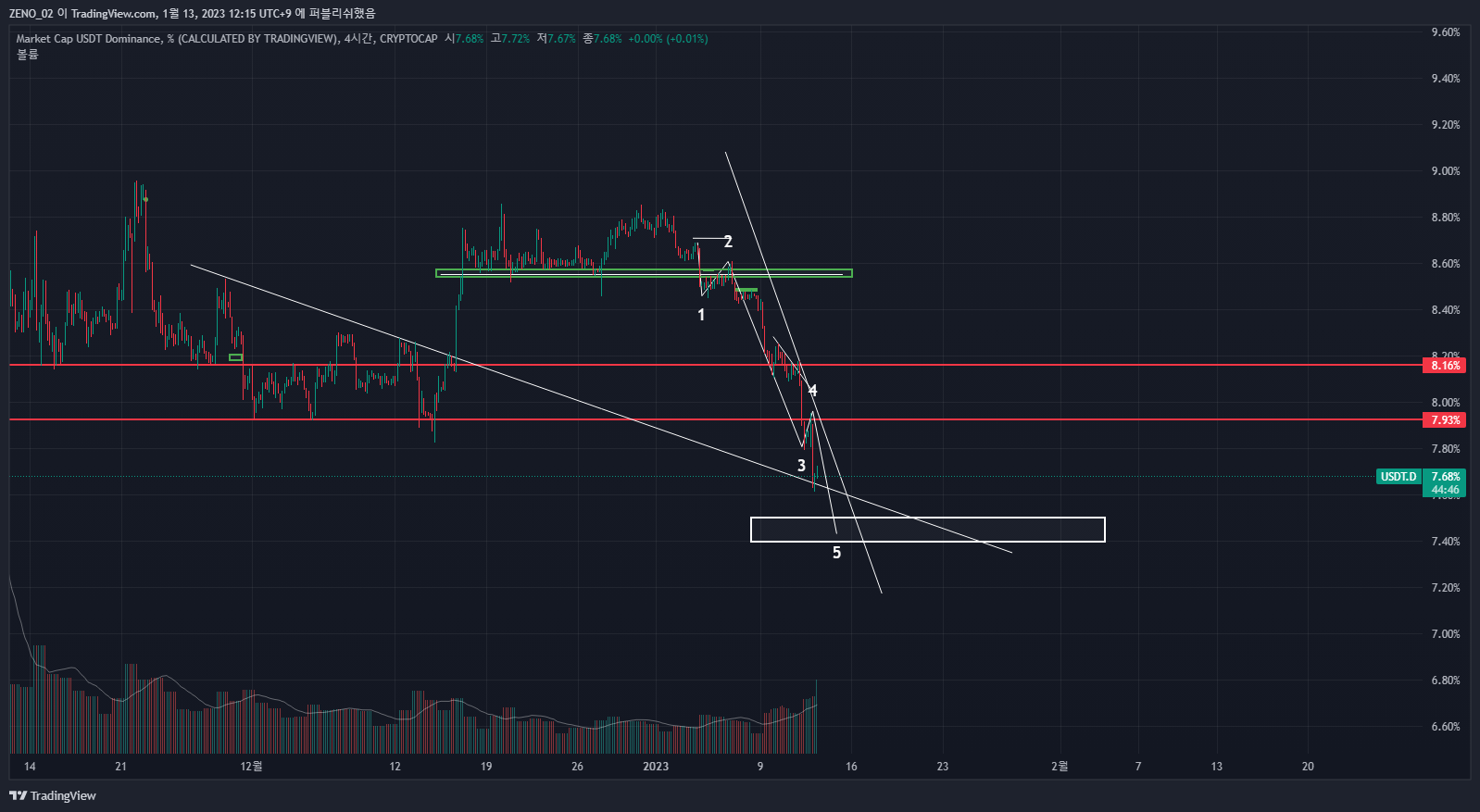
Task: Click the 8.80% price axis label
Action: (1445, 218)
